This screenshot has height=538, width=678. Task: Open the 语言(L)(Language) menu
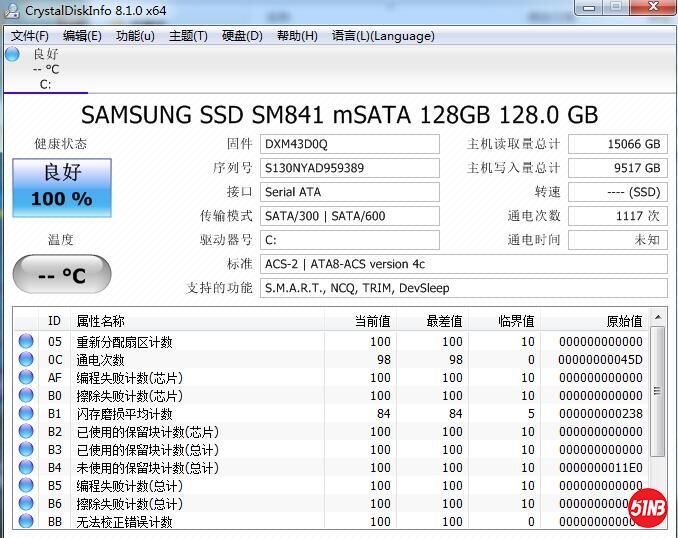(x=383, y=36)
